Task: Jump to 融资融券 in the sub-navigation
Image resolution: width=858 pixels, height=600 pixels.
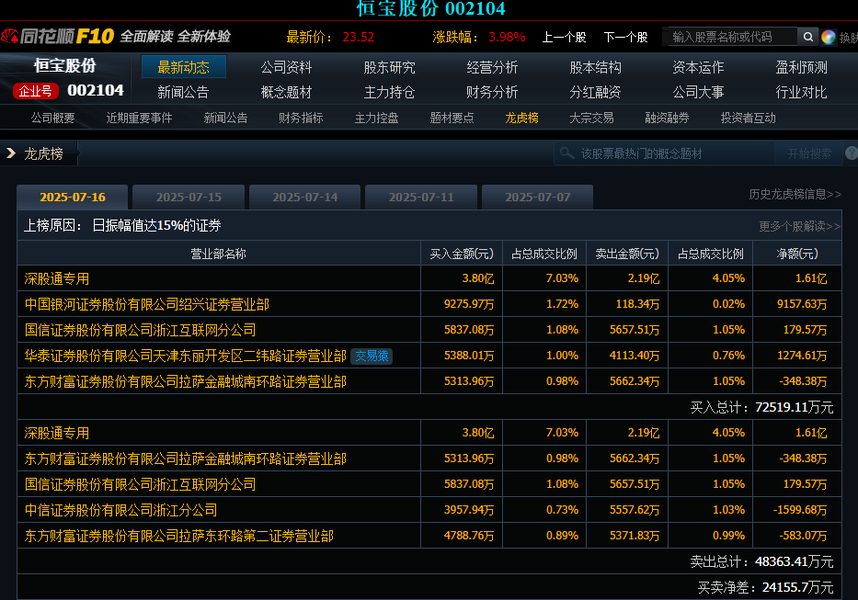Action: (667, 118)
